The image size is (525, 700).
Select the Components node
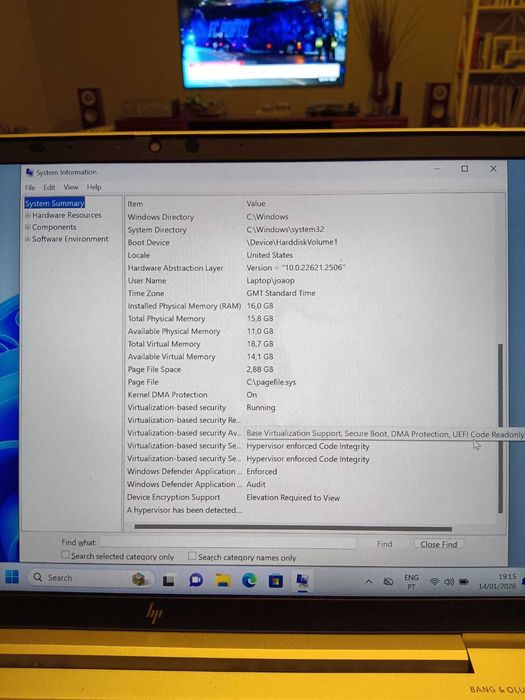pyautogui.click(x=54, y=227)
